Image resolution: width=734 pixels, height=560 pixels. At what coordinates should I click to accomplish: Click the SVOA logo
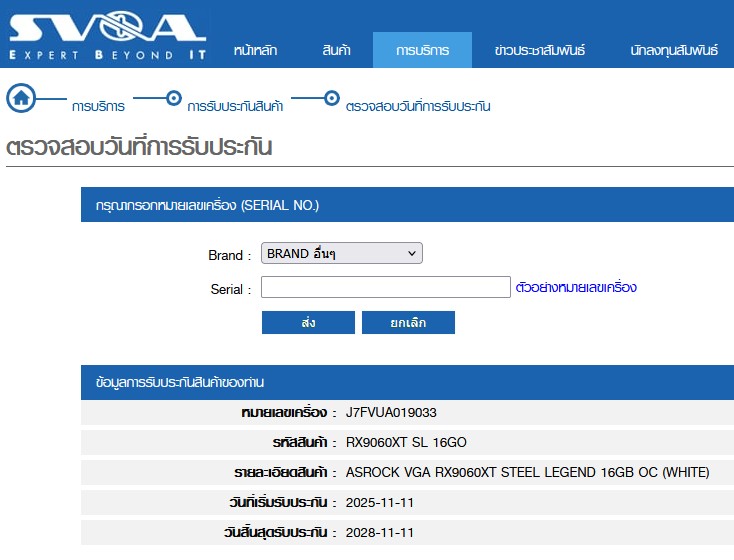[x=108, y=36]
